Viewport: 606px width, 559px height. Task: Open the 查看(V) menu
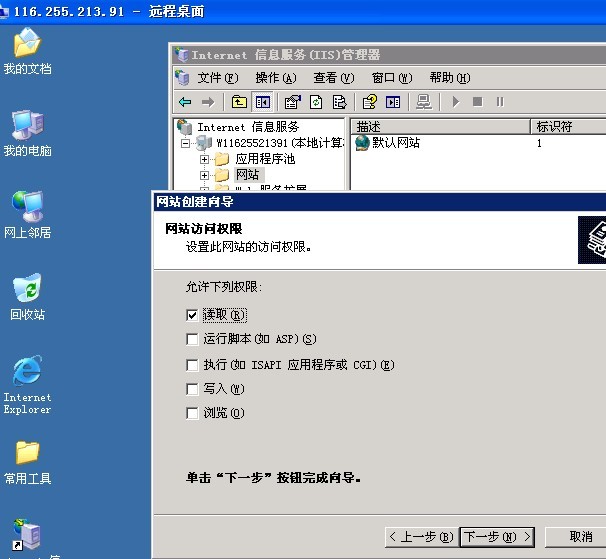point(333,78)
